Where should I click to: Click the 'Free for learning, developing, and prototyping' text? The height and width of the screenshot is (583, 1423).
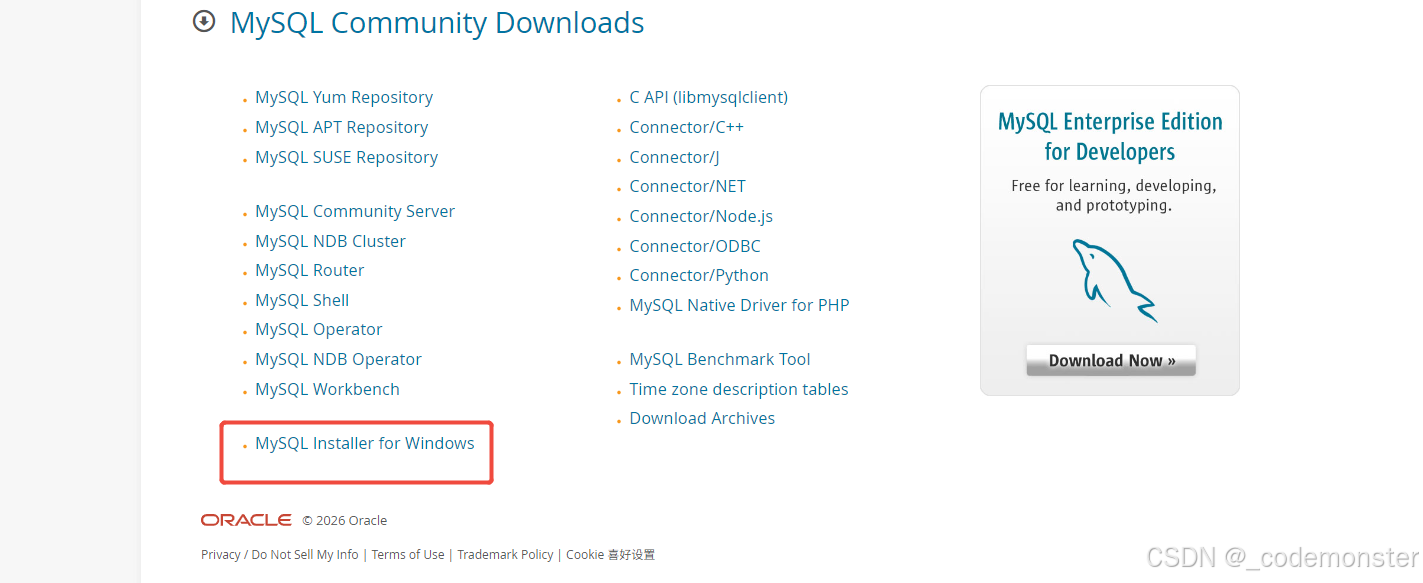[x=1113, y=196]
